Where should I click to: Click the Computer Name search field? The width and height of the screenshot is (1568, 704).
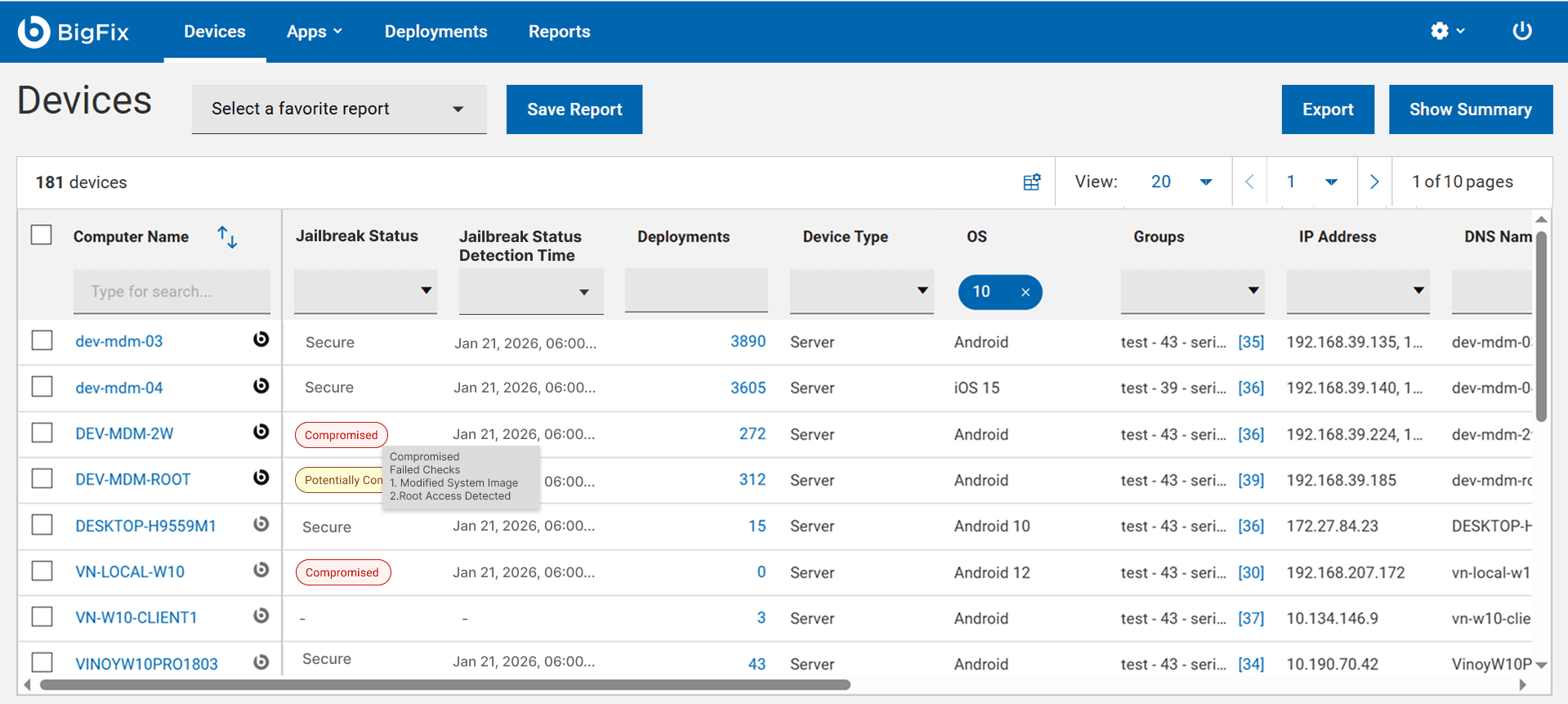click(172, 291)
